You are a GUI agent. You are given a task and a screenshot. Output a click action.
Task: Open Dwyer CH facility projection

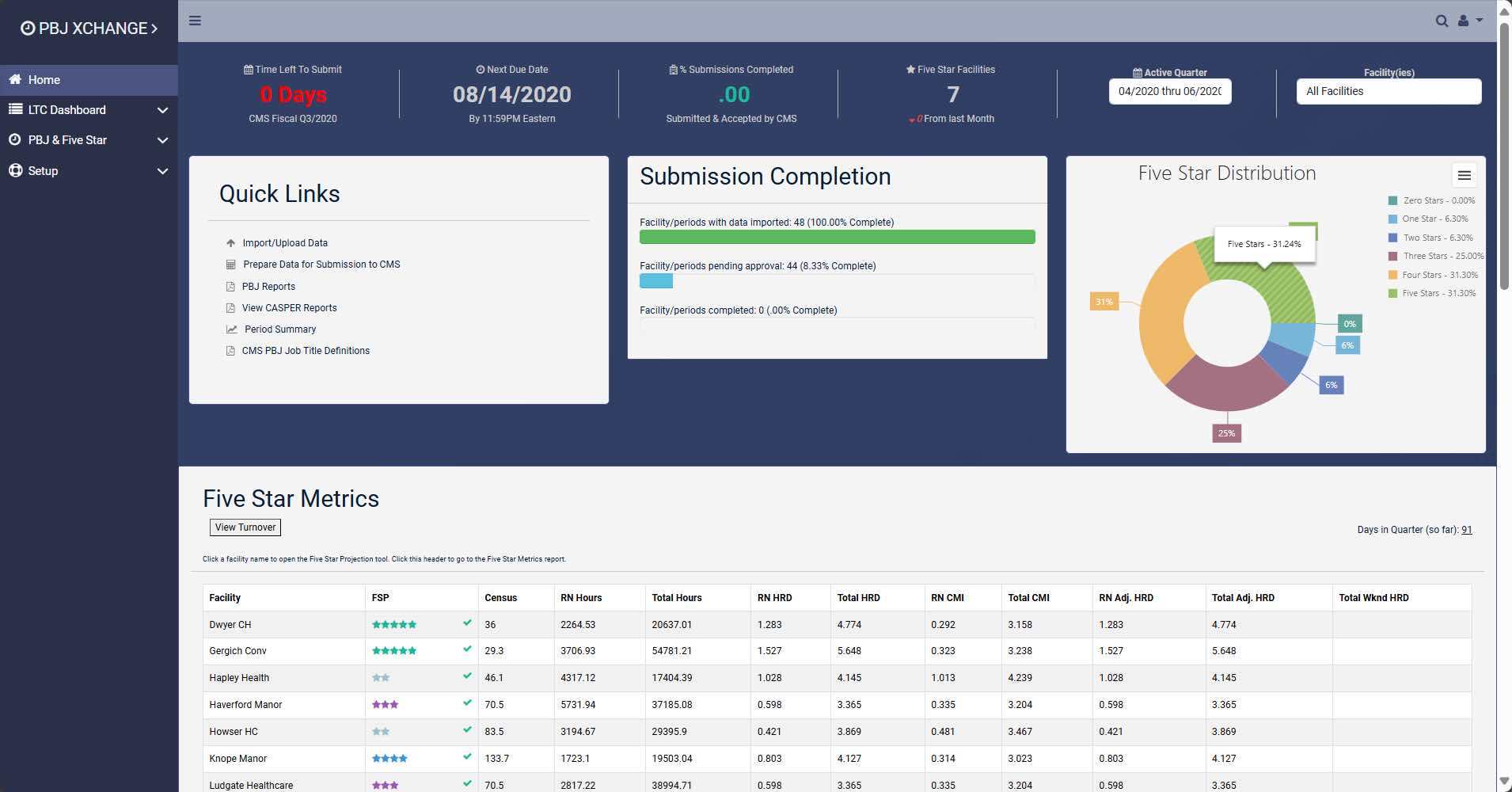coord(230,625)
